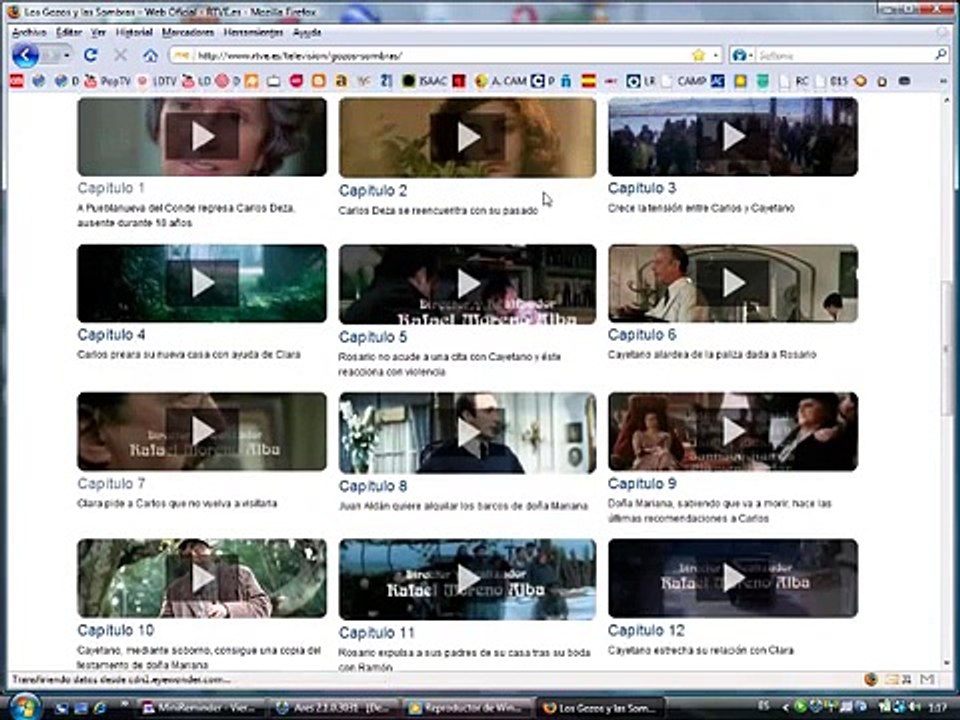Open the CAMP bookmark

point(685,81)
